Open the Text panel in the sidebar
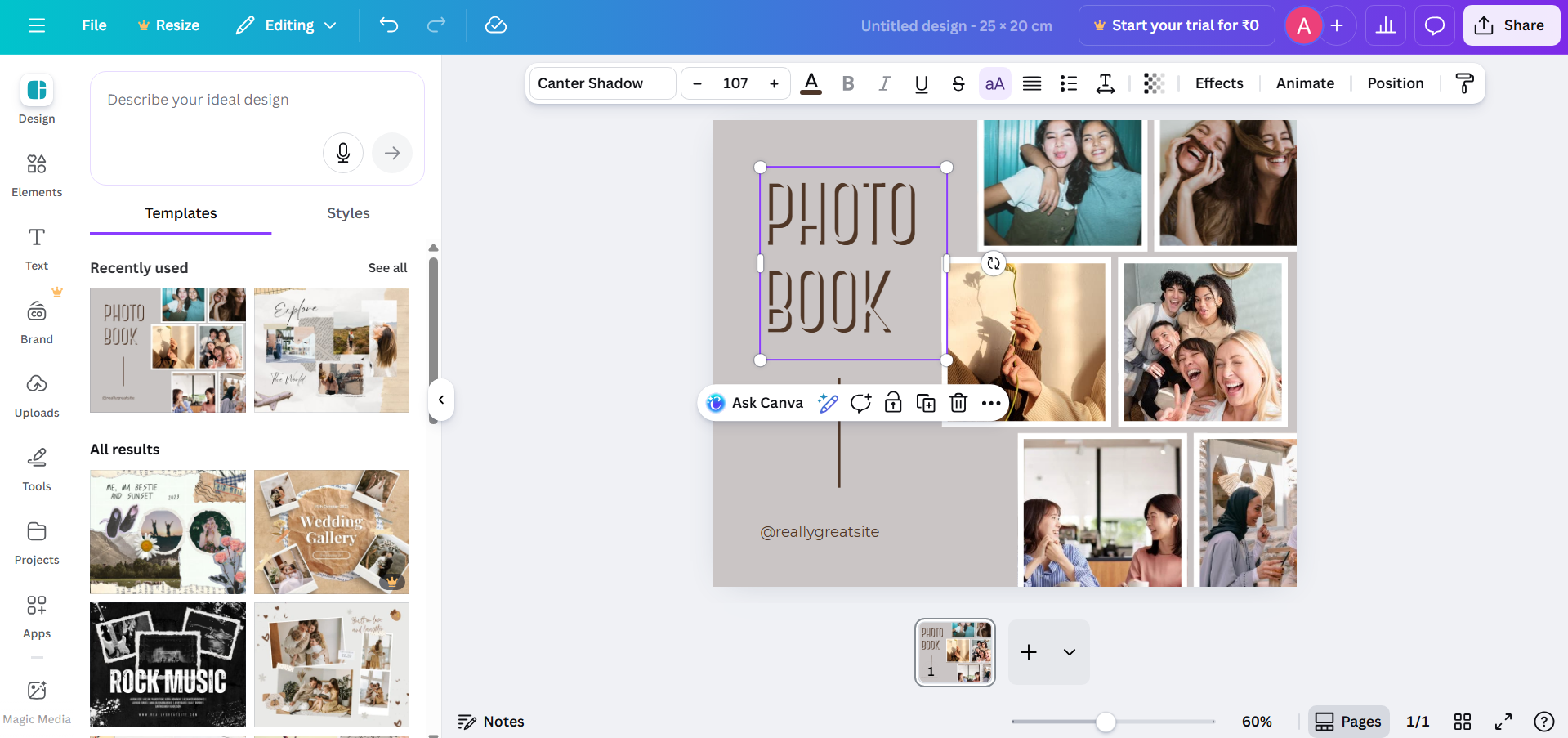The height and width of the screenshot is (738, 1568). [x=36, y=247]
